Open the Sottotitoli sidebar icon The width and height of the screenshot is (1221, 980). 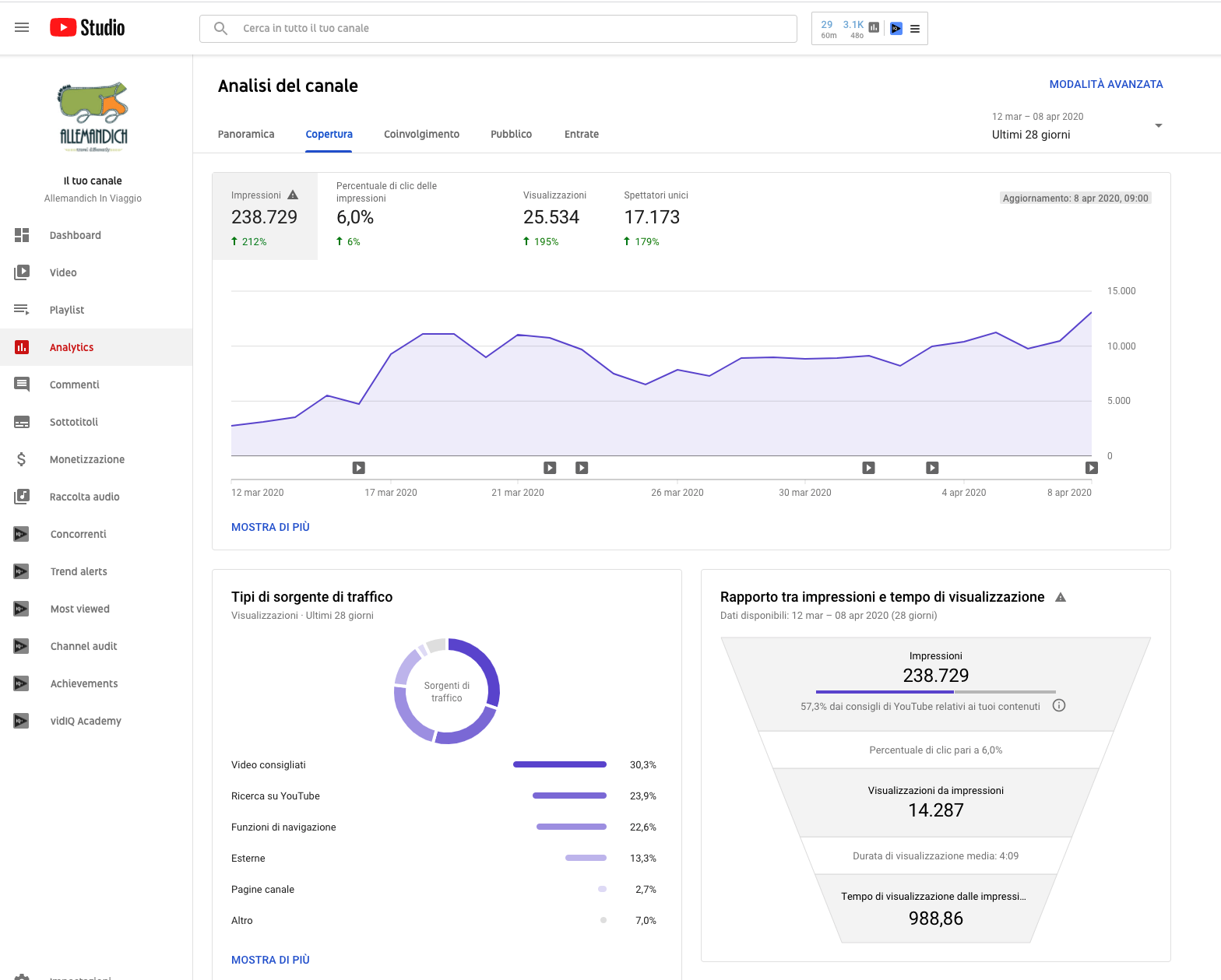click(x=22, y=422)
